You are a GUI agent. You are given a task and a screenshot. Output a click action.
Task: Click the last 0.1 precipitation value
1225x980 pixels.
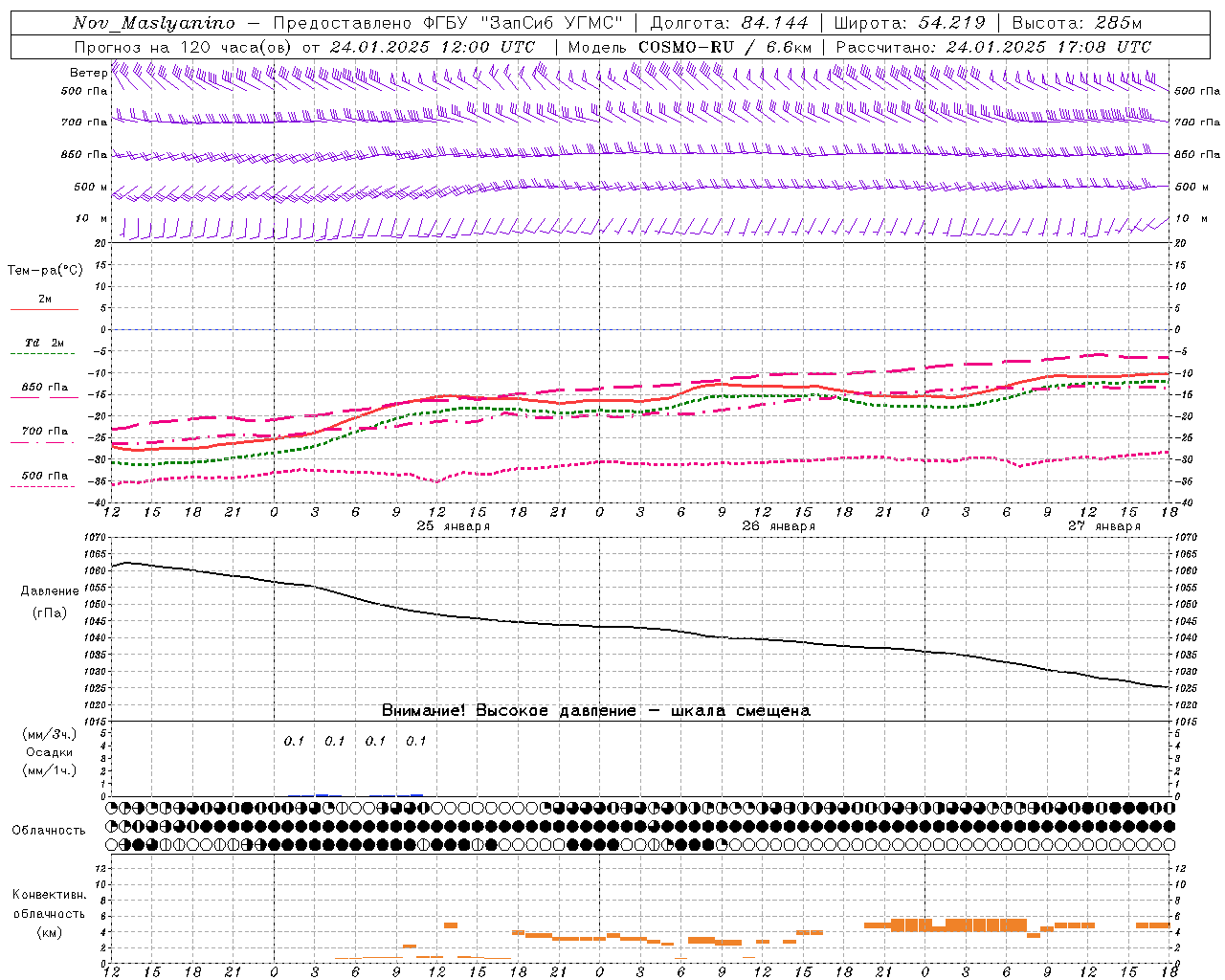click(416, 741)
